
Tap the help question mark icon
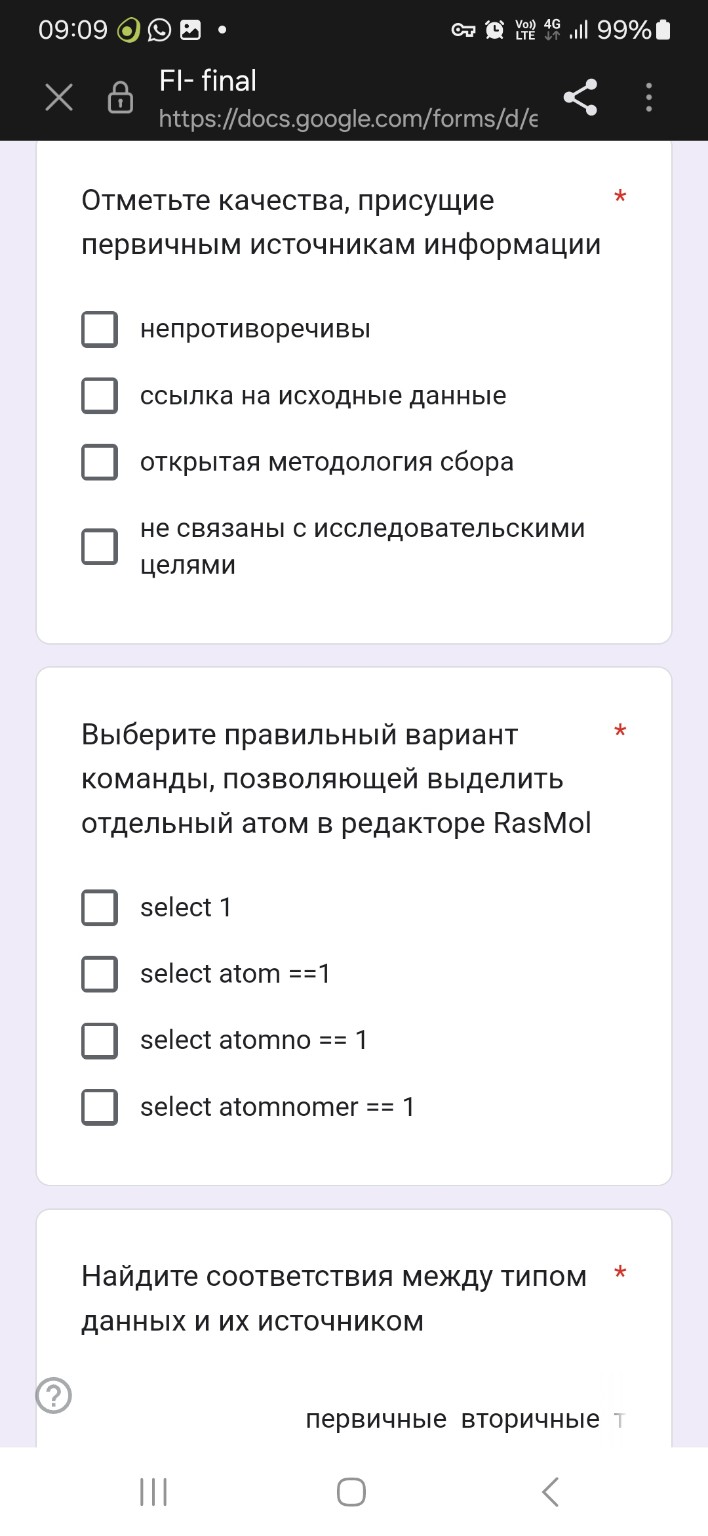tap(53, 1395)
